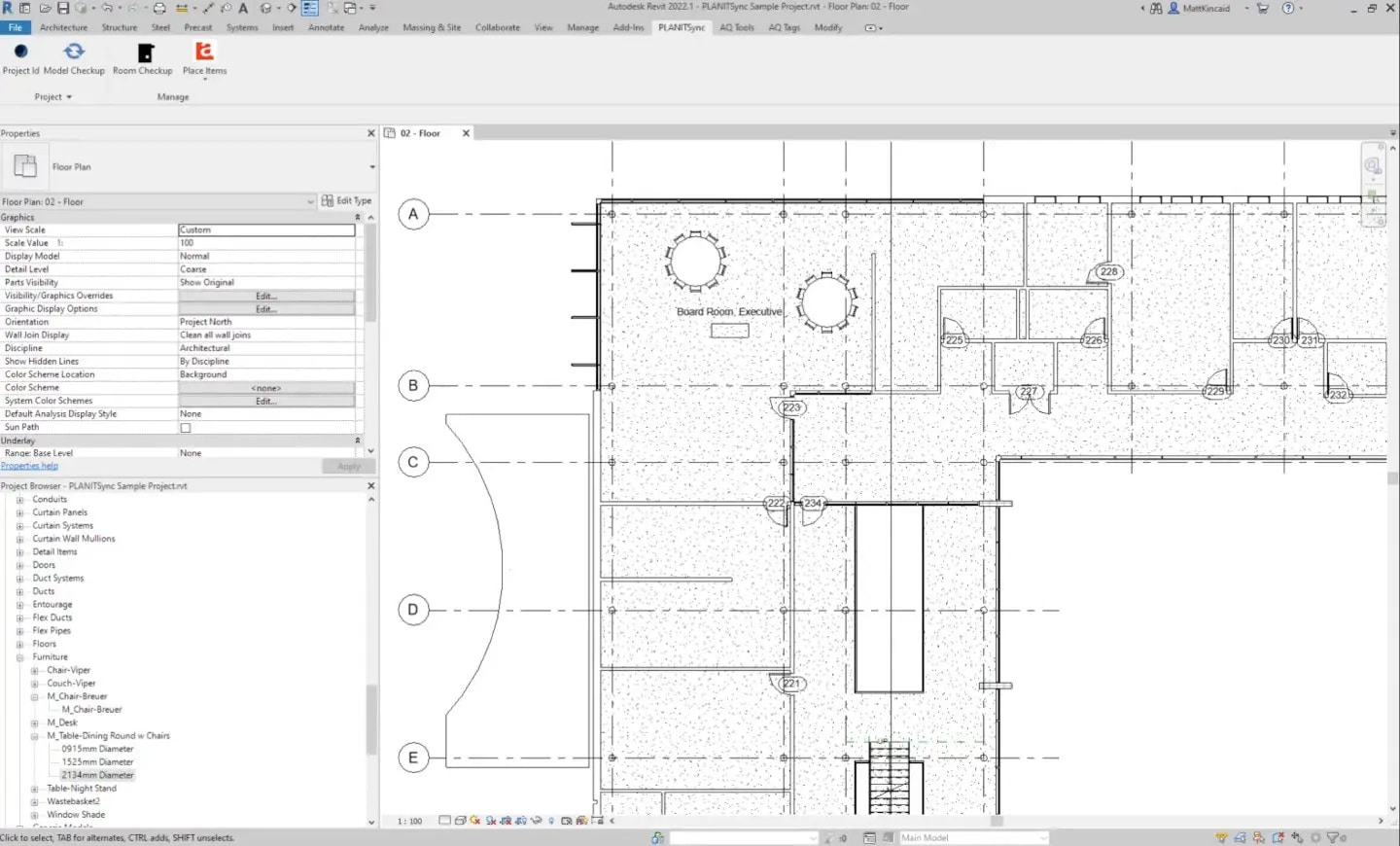Click Edit for Visibility/Graphics Overrides
The width and height of the screenshot is (1400, 846).
click(266, 296)
